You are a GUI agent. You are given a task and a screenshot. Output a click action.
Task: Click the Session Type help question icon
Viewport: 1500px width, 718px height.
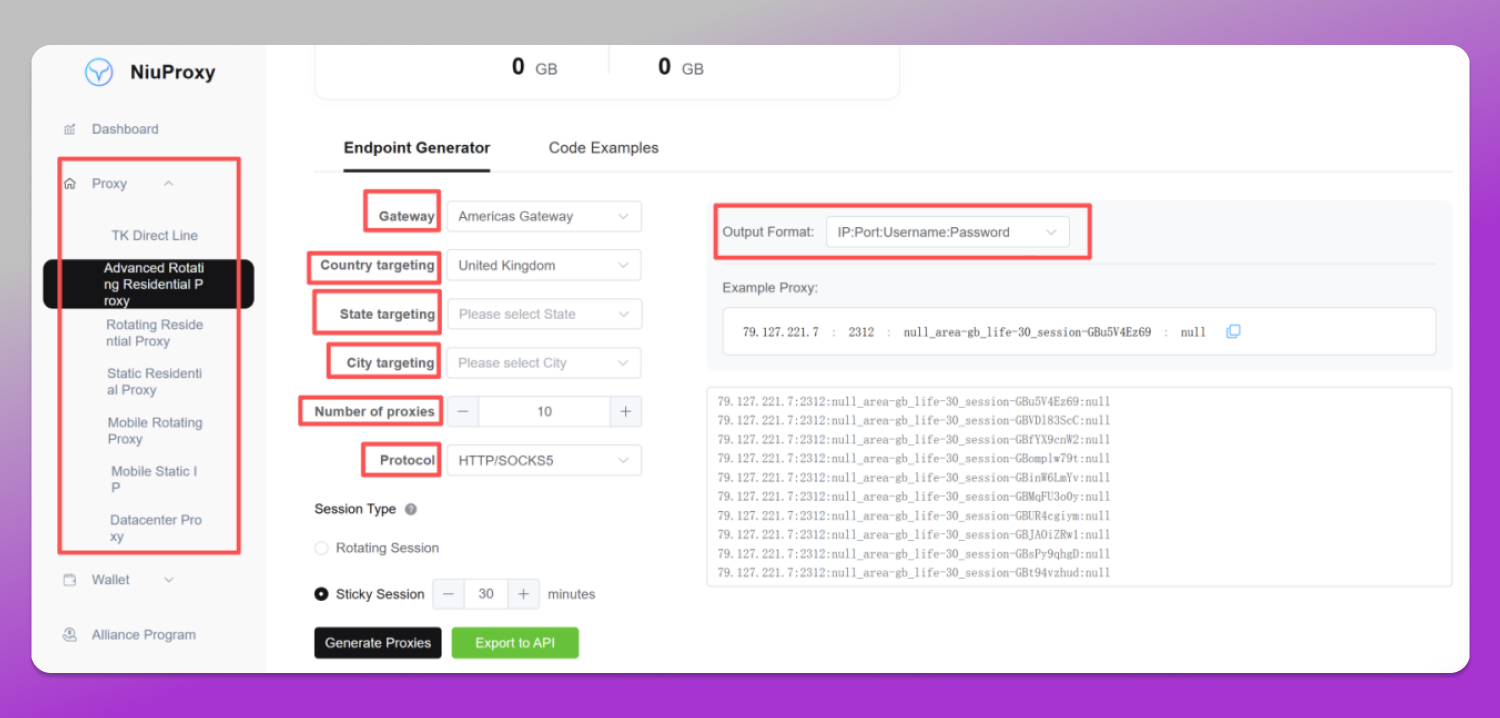(x=410, y=509)
